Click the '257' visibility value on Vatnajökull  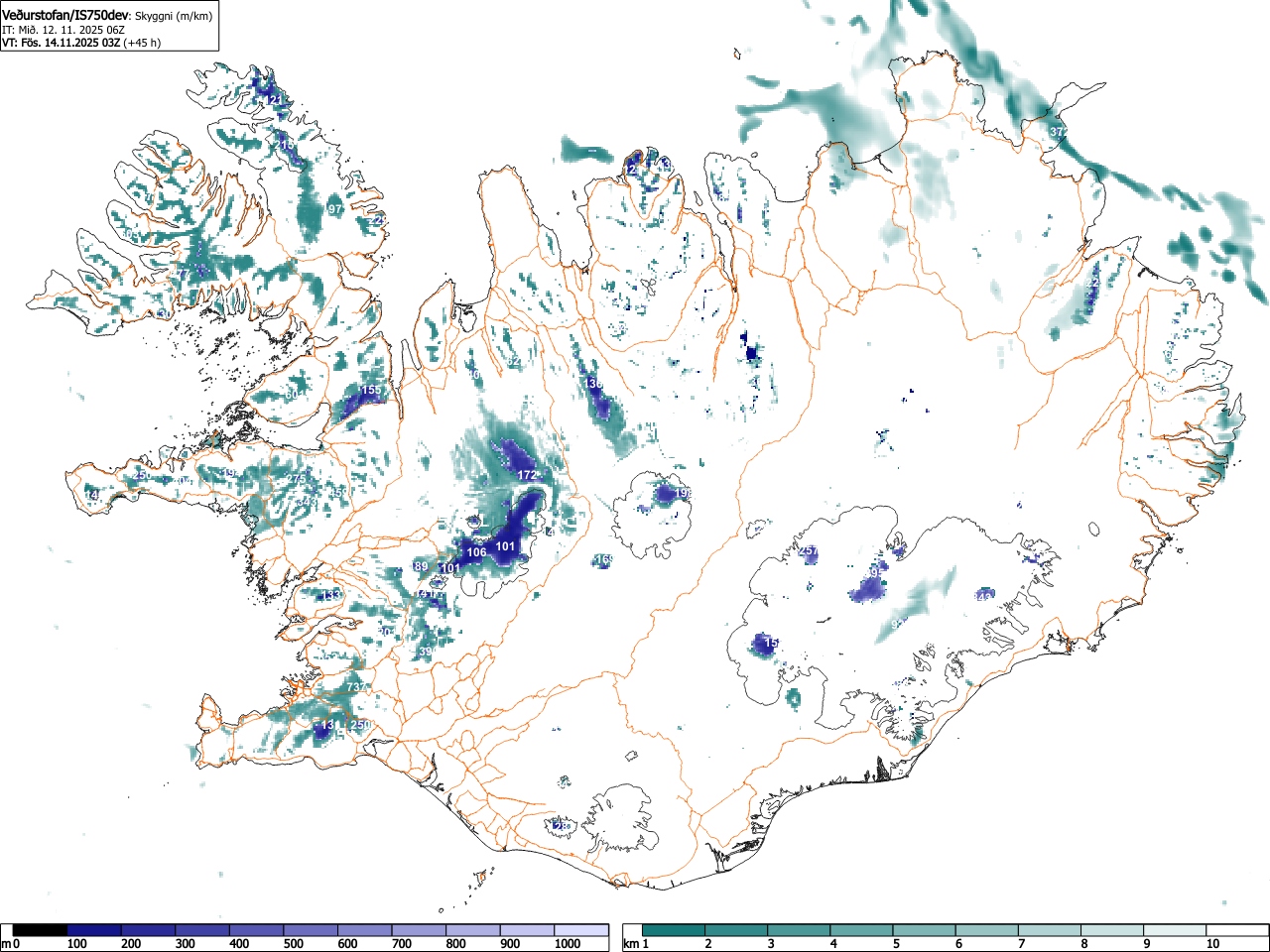808,551
